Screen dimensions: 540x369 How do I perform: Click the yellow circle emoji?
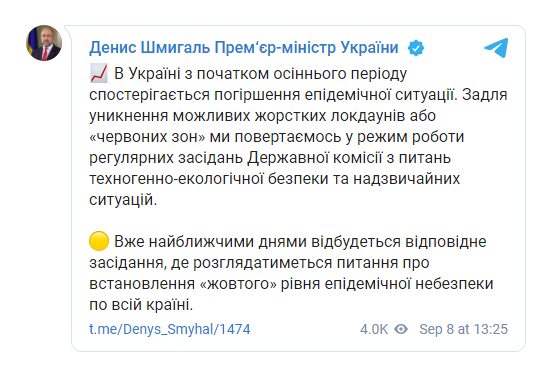coord(99,241)
